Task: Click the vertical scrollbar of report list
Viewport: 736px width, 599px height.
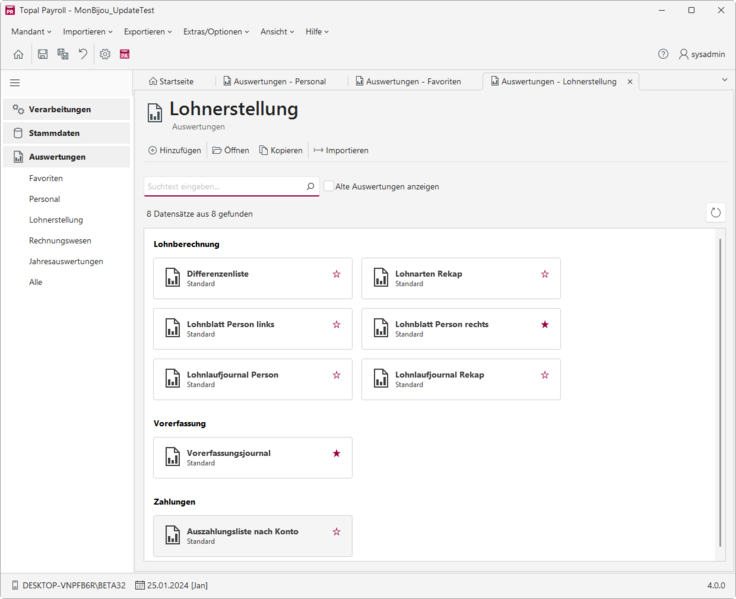Action: [x=720, y=392]
